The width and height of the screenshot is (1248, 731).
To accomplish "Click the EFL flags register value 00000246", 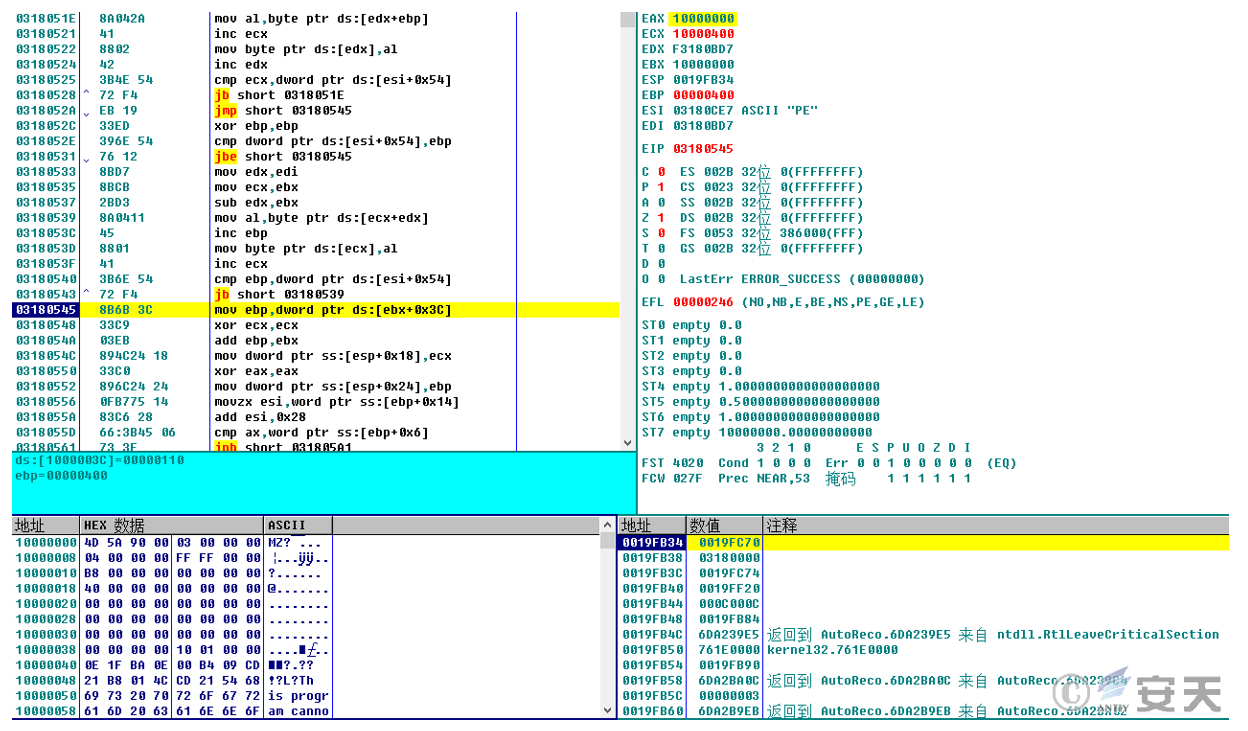I will coord(703,302).
